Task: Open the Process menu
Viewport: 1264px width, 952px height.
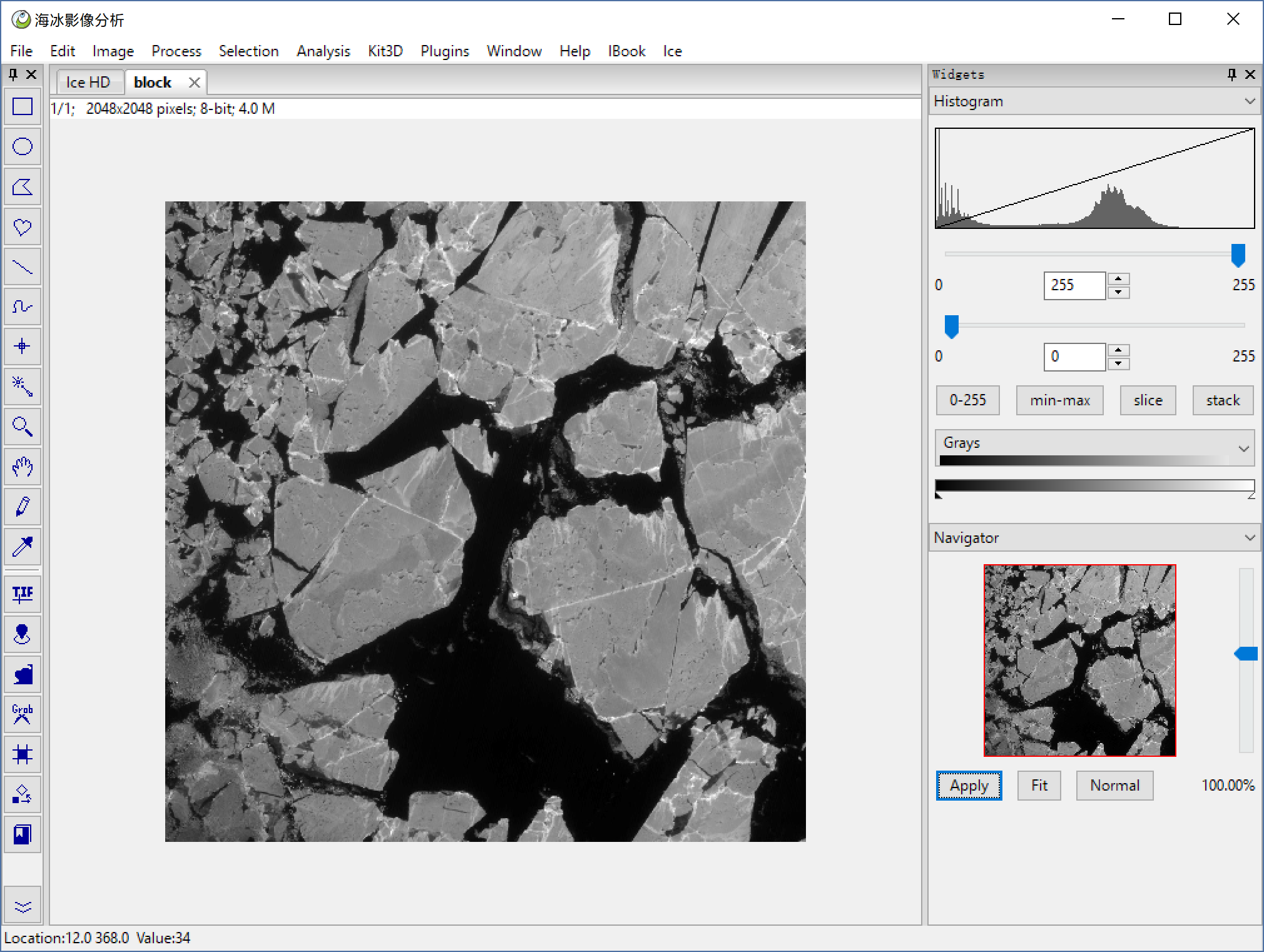Action: 176,51
